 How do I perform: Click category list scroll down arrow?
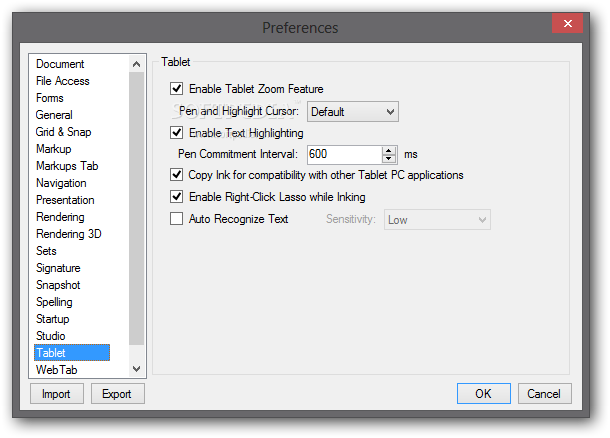tap(137, 369)
